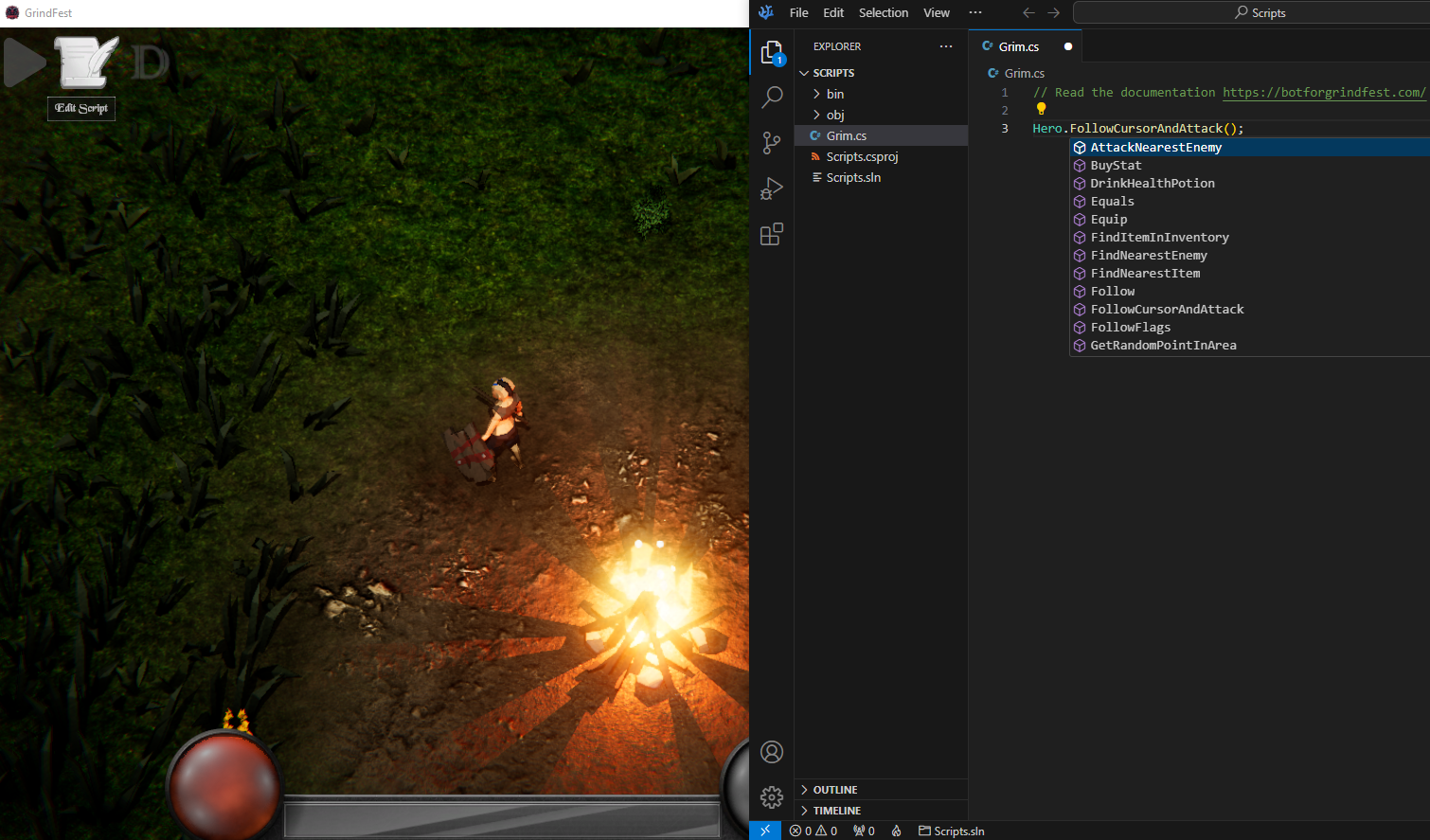Choose Equals suggestion

[1250, 201]
